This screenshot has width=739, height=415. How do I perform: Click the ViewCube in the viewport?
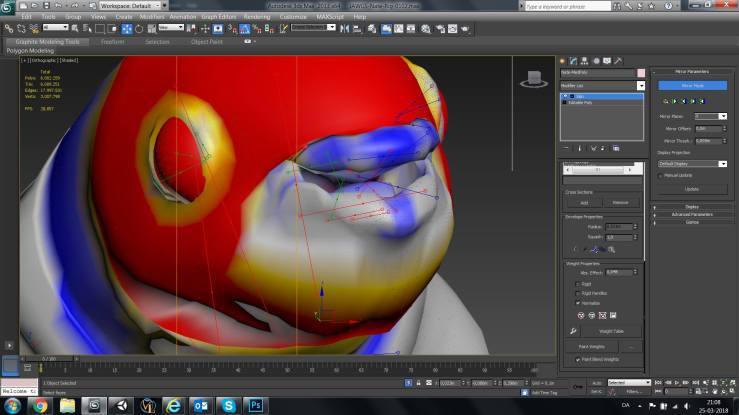(534, 79)
